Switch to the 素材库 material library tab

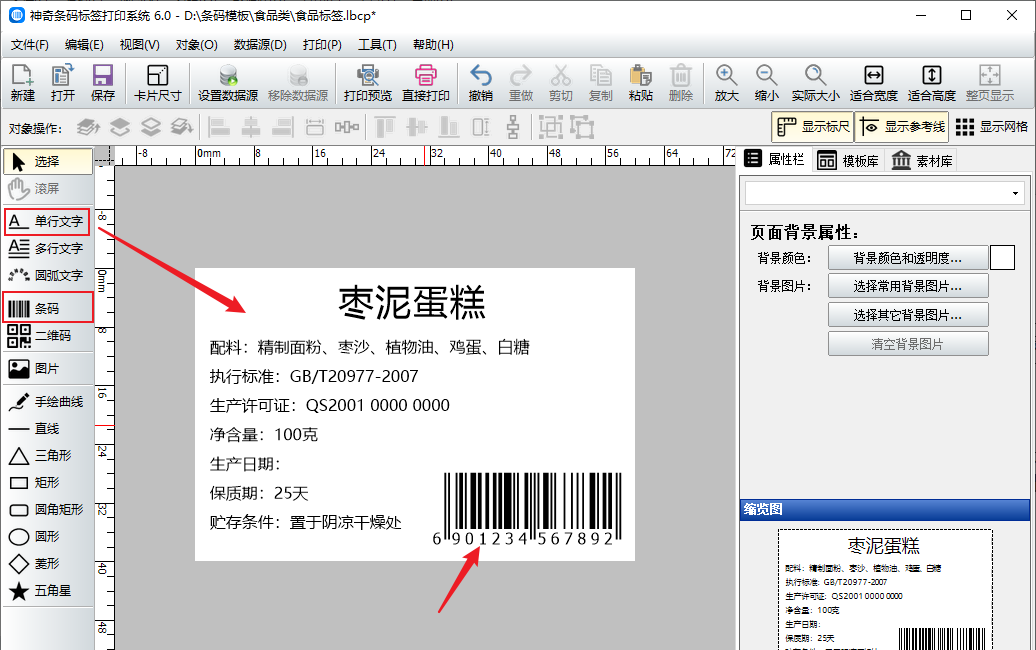coord(922,161)
